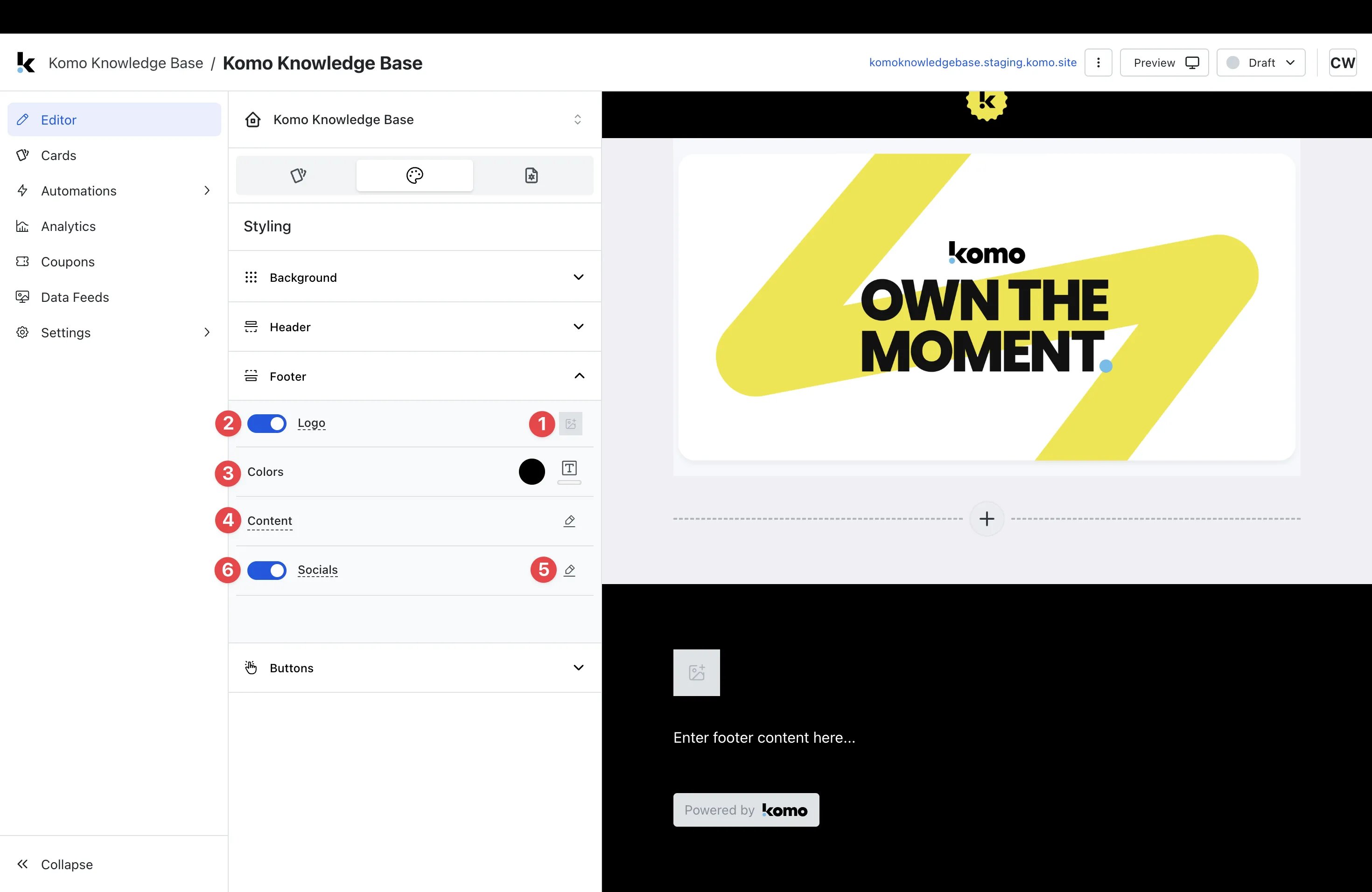Click the Preview button
Viewport: 1372px width, 892px height.
[x=1164, y=62]
